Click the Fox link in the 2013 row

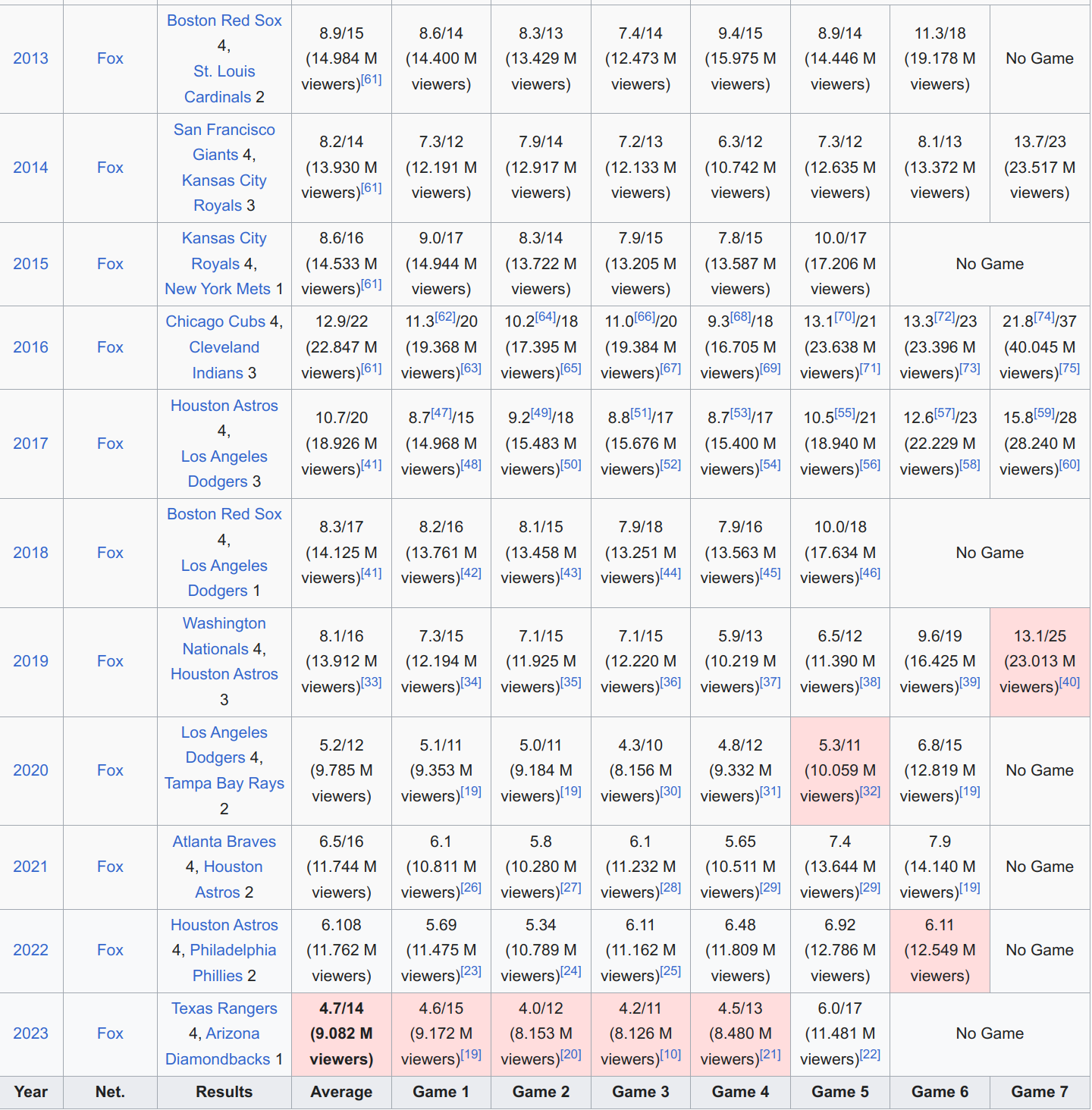pyautogui.click(x=110, y=58)
